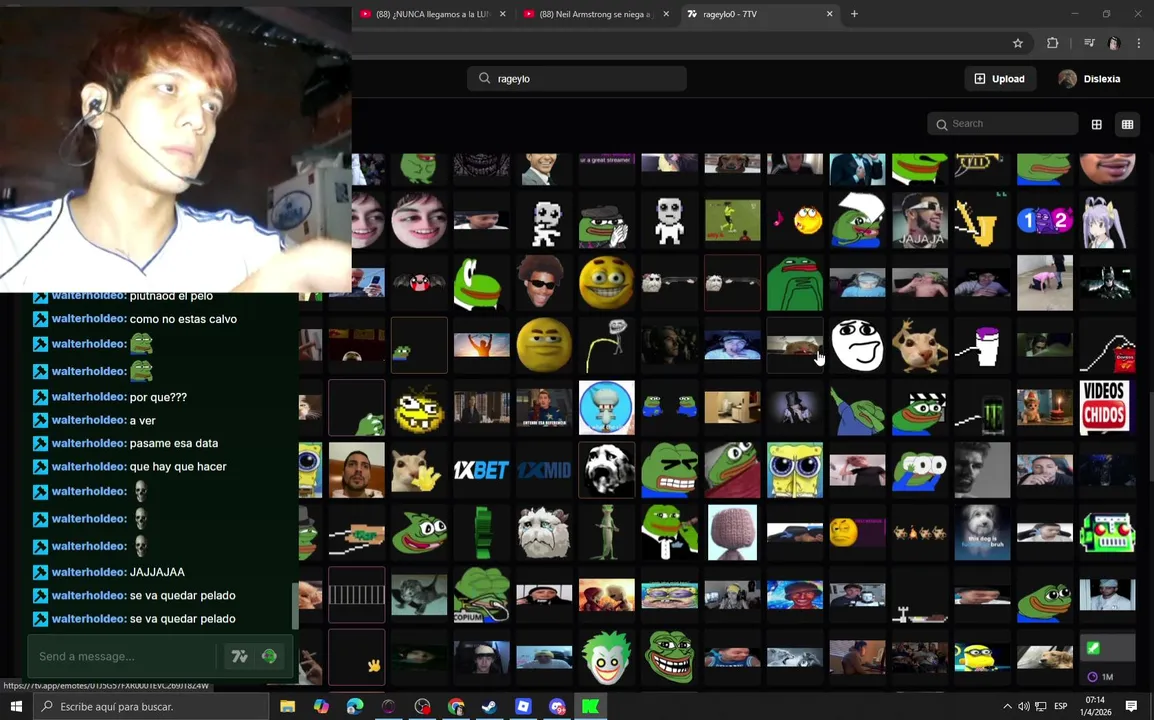Open the afro man with sunglasses emote

[544, 282]
